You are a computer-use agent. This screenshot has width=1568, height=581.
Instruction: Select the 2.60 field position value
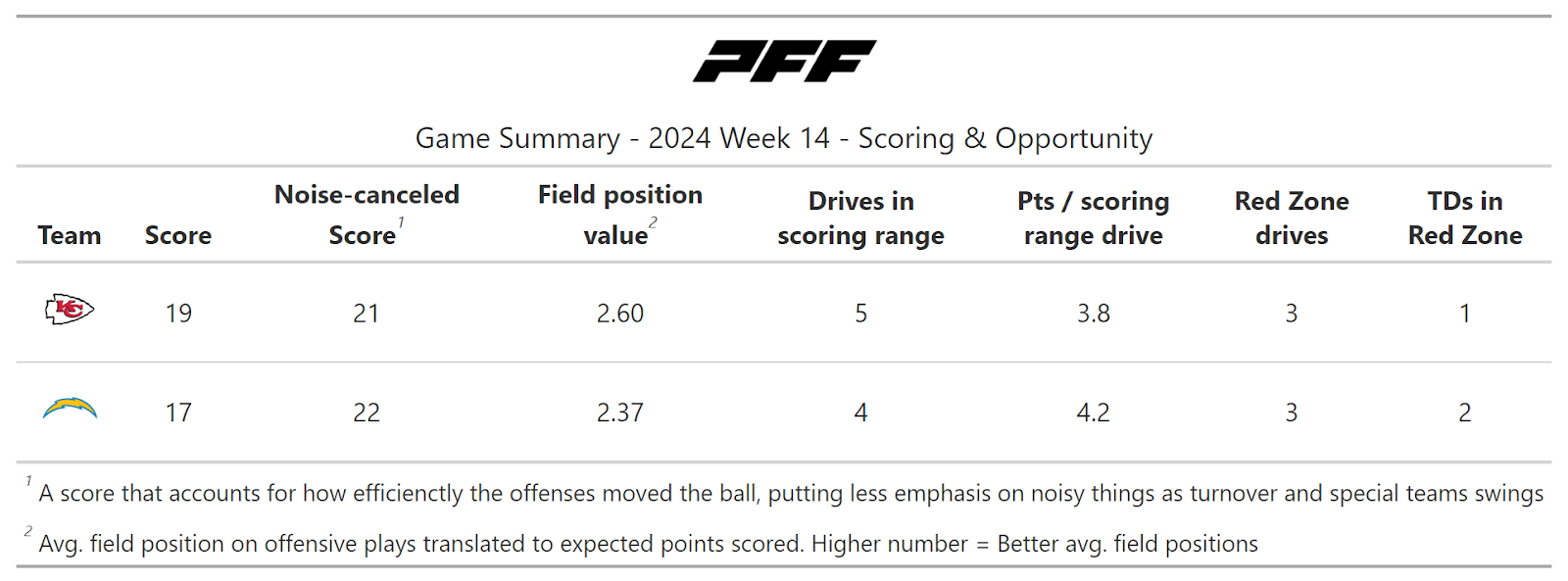(620, 314)
